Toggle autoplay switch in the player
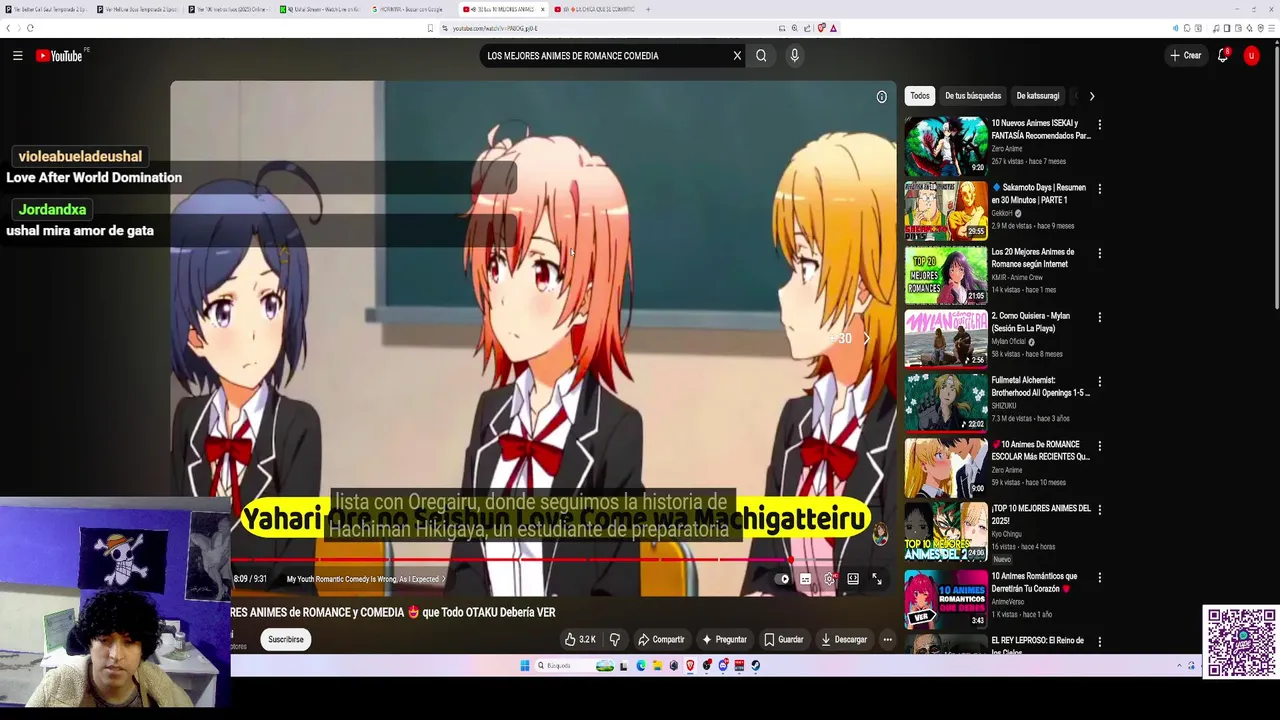 coord(784,579)
